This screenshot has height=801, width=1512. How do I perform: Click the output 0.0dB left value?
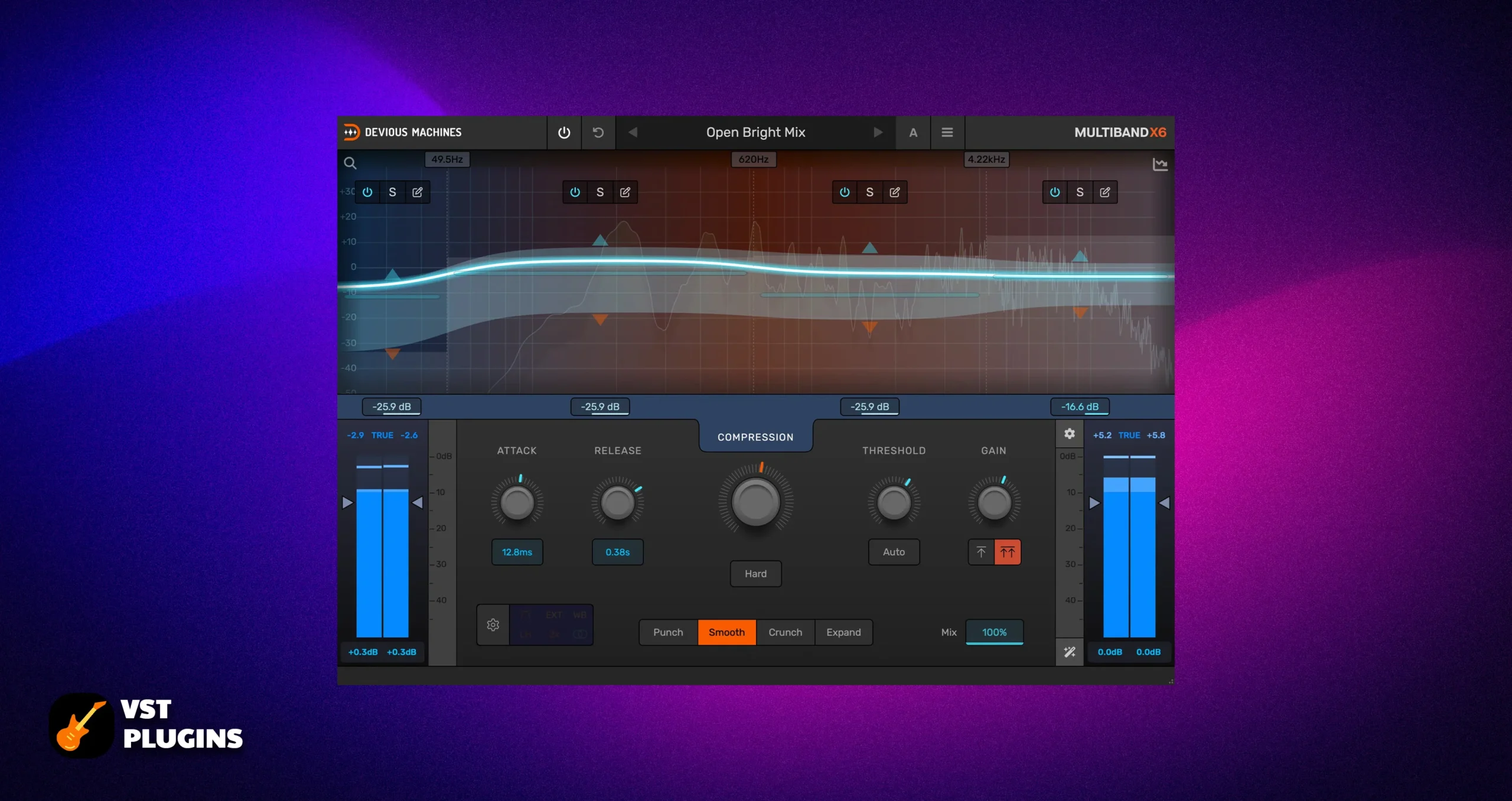pos(1110,652)
